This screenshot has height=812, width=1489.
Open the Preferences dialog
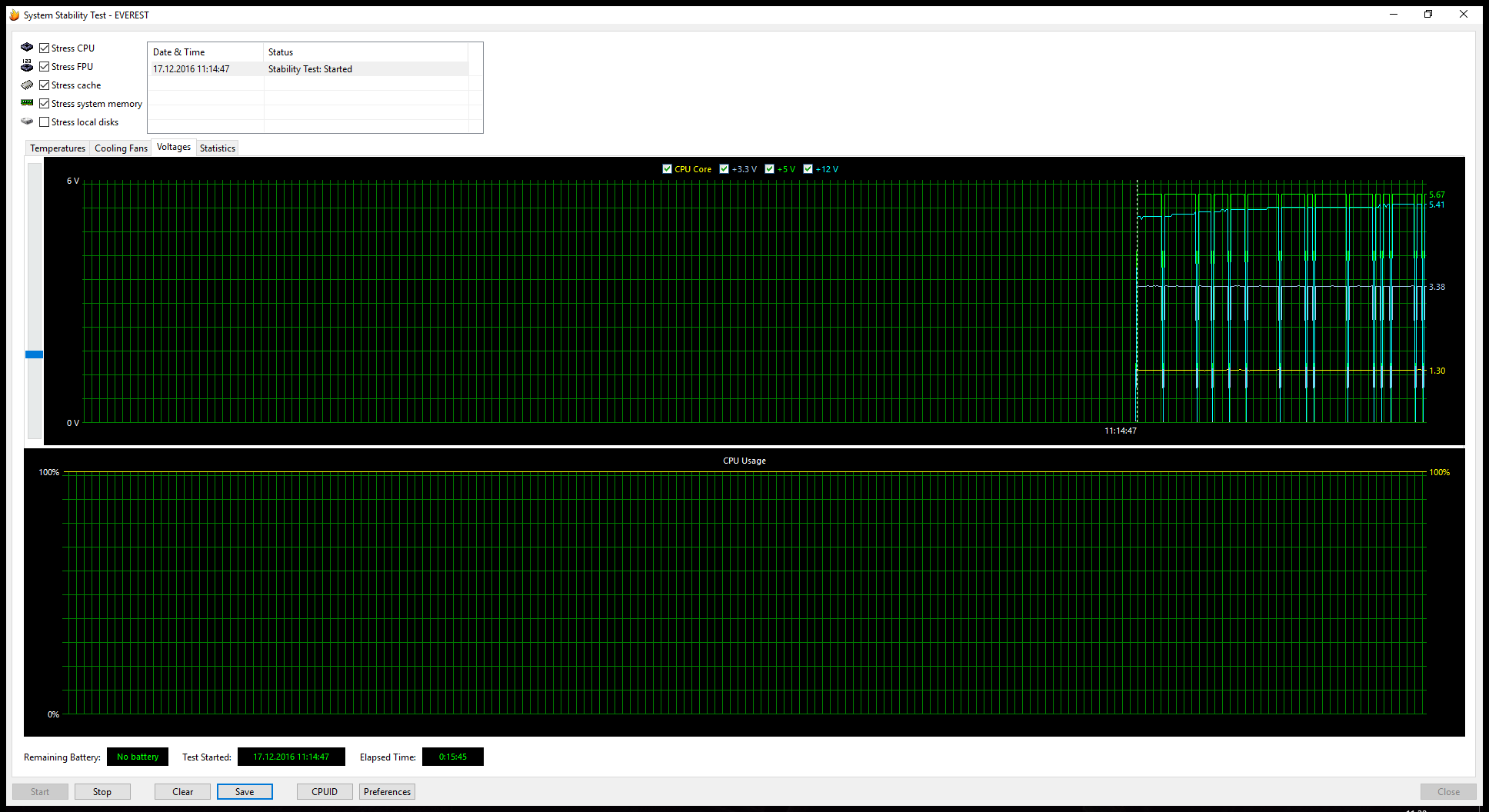pyautogui.click(x=387, y=792)
